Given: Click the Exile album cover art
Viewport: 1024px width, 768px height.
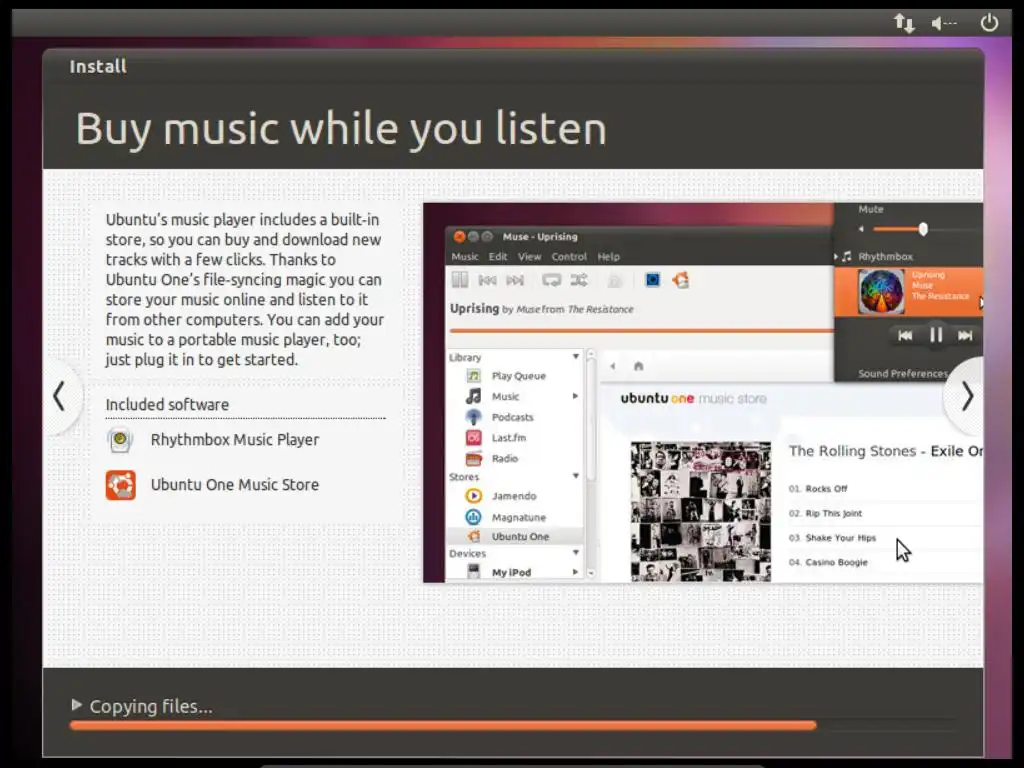Looking at the screenshot, I should point(701,511).
